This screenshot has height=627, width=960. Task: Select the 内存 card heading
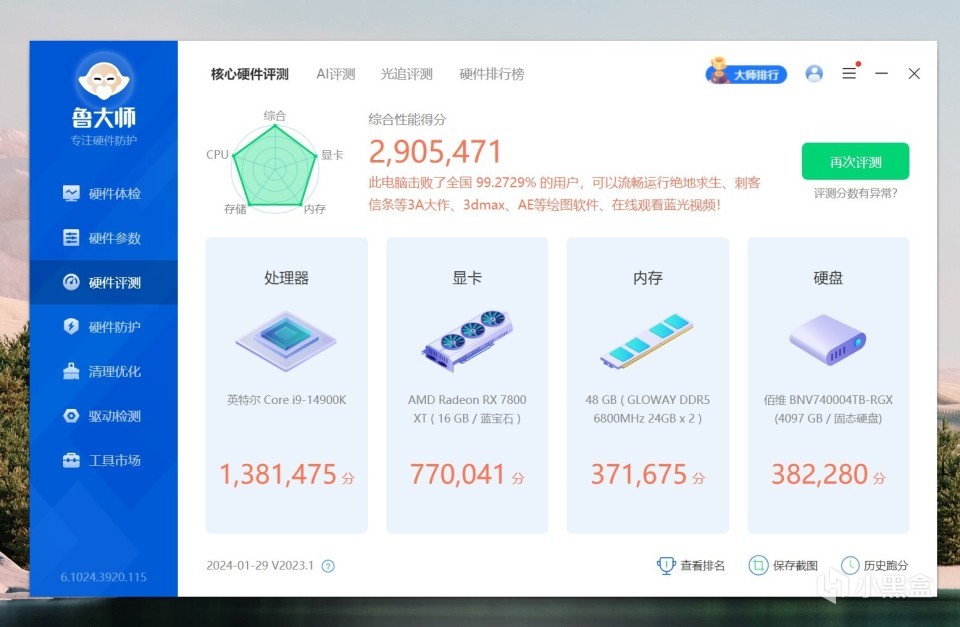[x=647, y=278]
